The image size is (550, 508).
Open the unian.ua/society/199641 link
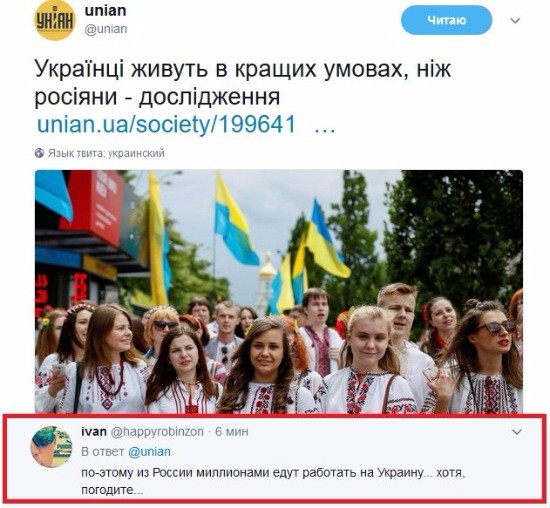166,124
